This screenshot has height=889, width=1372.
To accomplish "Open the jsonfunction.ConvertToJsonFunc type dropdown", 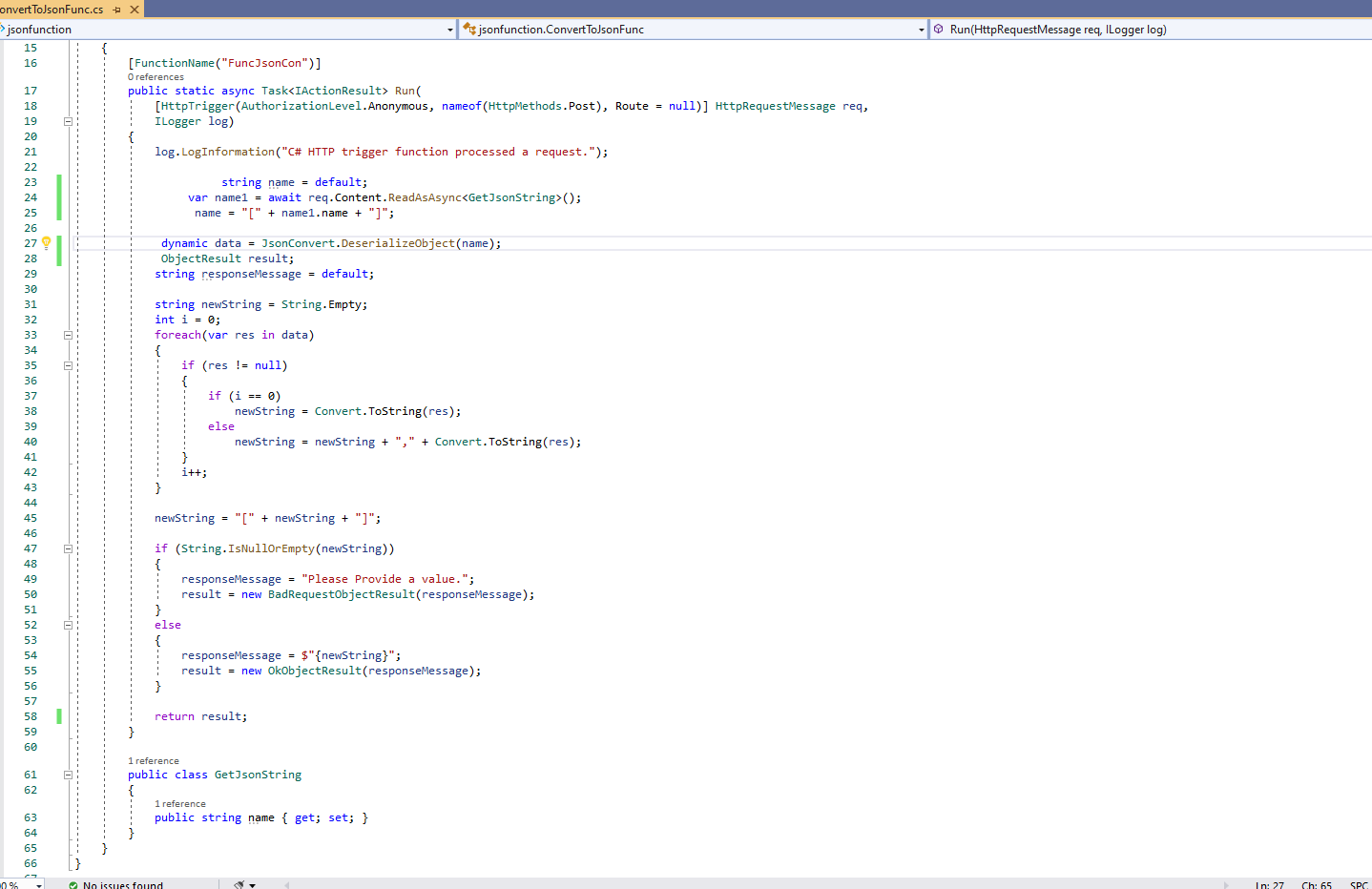I will (x=922, y=30).
